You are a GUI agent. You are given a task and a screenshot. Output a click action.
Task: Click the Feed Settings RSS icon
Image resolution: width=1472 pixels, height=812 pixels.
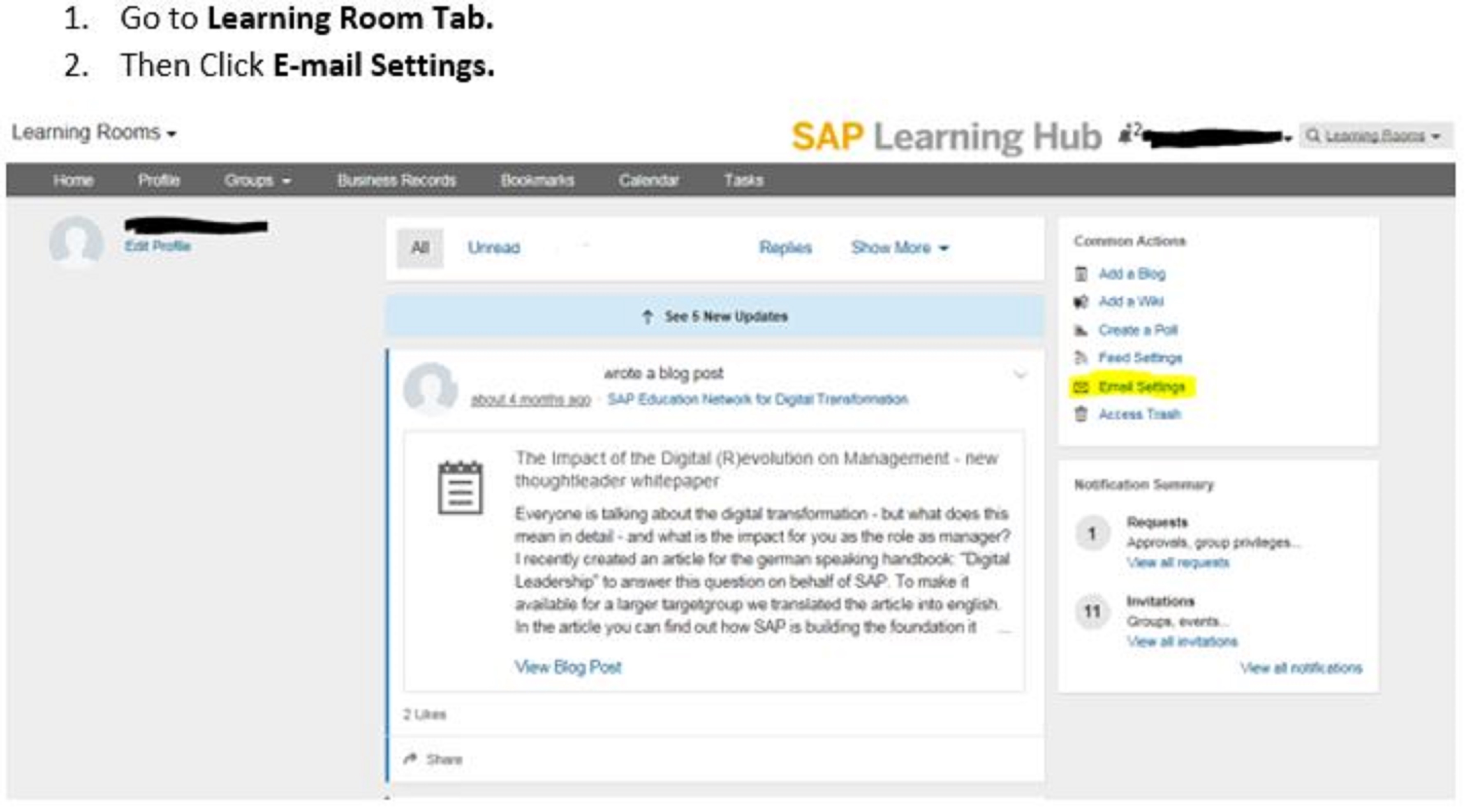click(1081, 358)
